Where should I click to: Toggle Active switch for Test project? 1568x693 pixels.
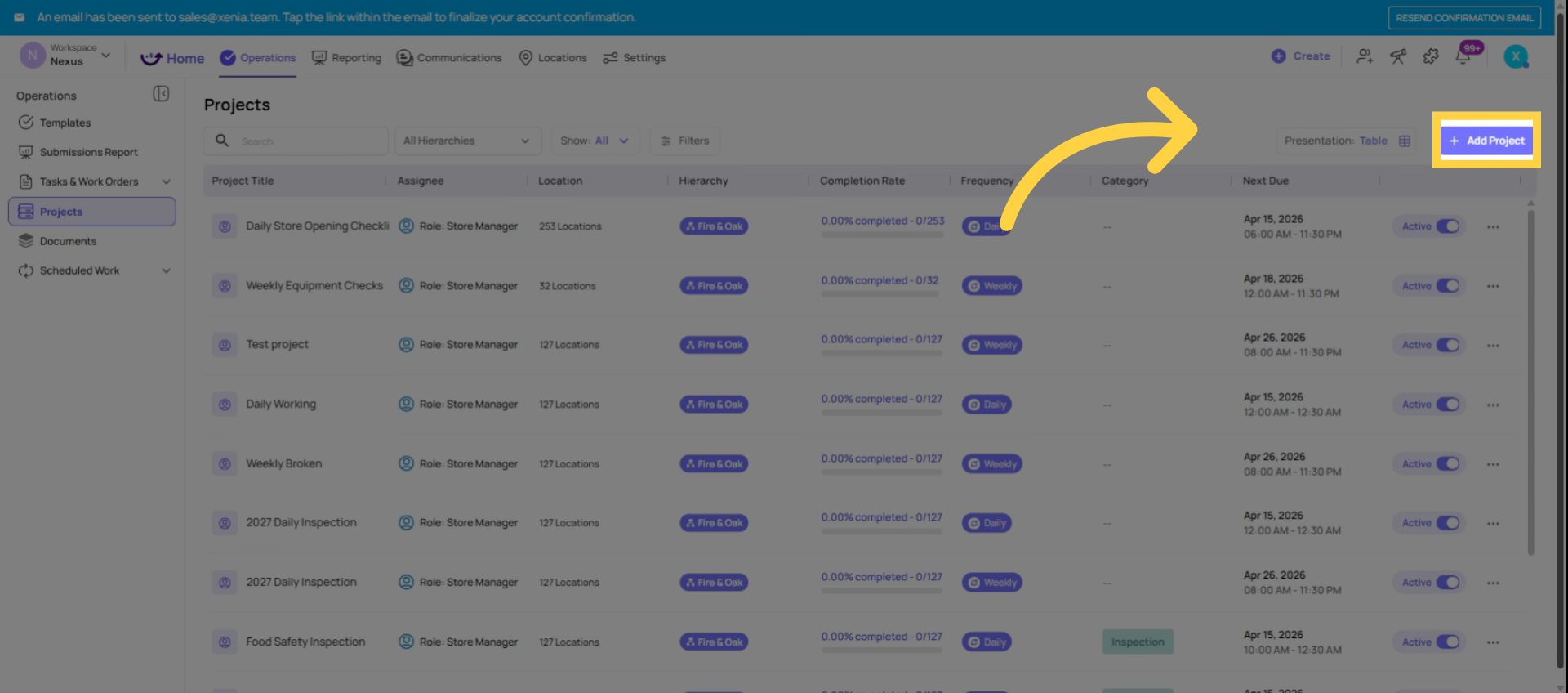click(1448, 345)
